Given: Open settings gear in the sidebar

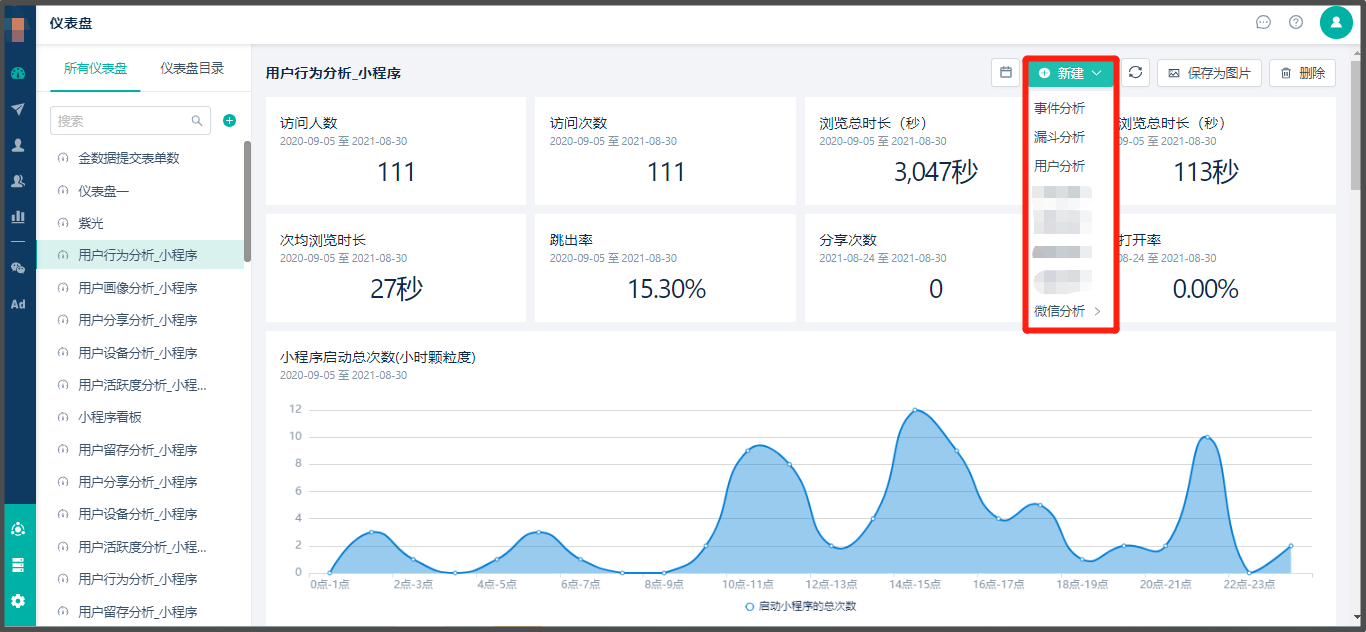Looking at the screenshot, I should 18,601.
